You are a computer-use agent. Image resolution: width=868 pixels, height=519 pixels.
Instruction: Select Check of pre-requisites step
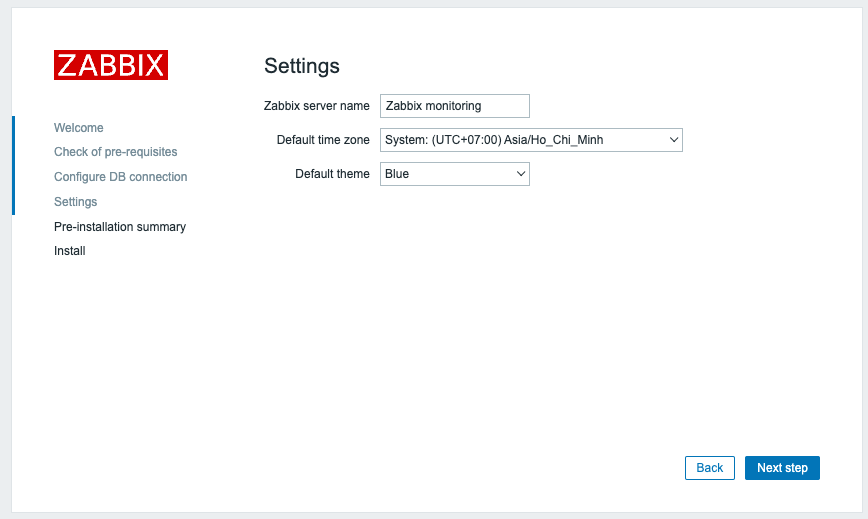click(x=116, y=152)
